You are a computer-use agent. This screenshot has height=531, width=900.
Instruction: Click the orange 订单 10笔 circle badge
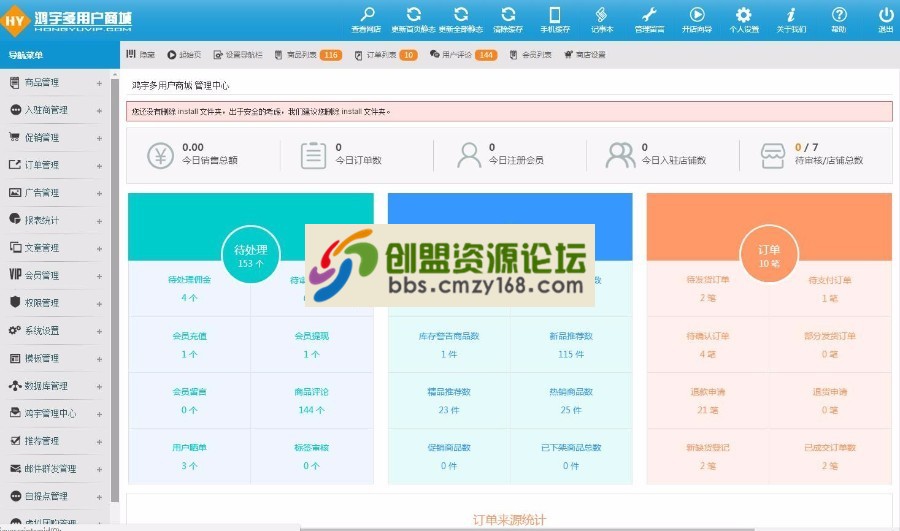769,254
